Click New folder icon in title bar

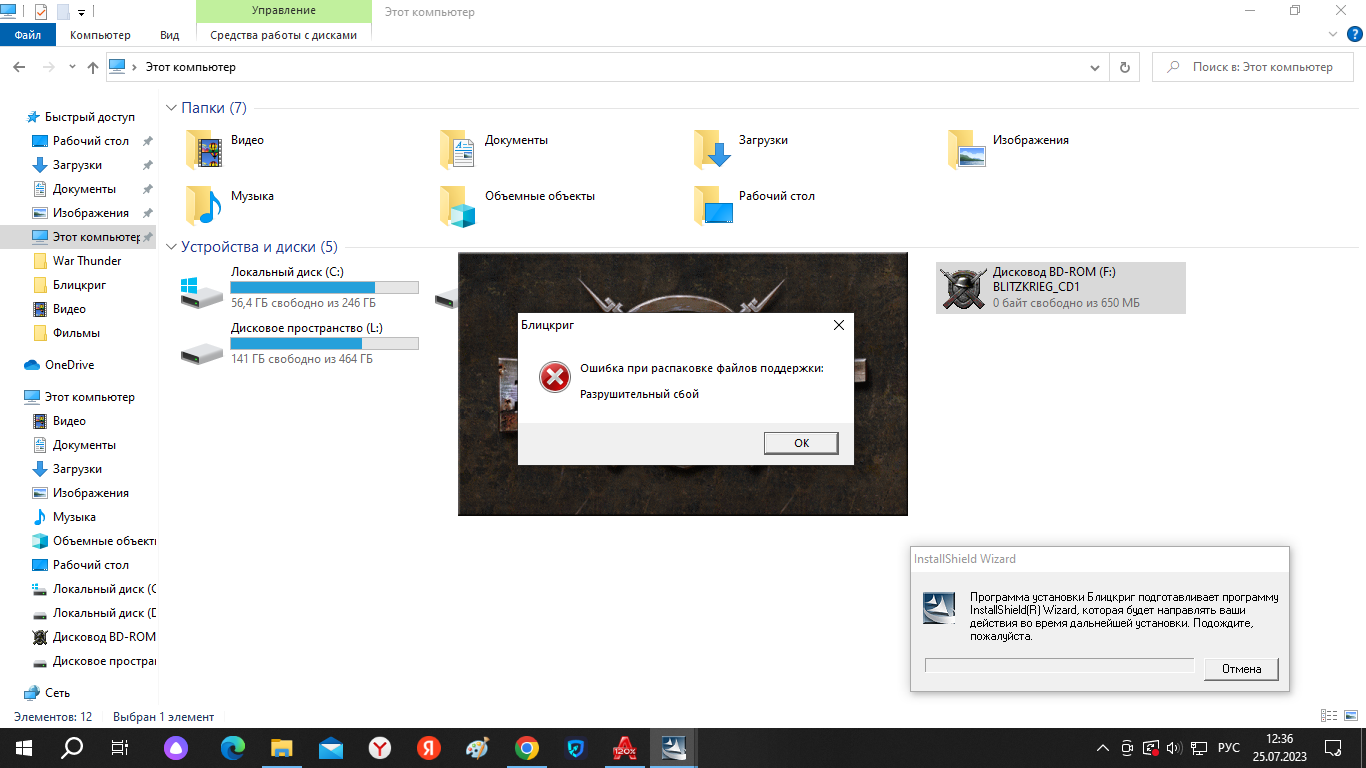[62, 12]
